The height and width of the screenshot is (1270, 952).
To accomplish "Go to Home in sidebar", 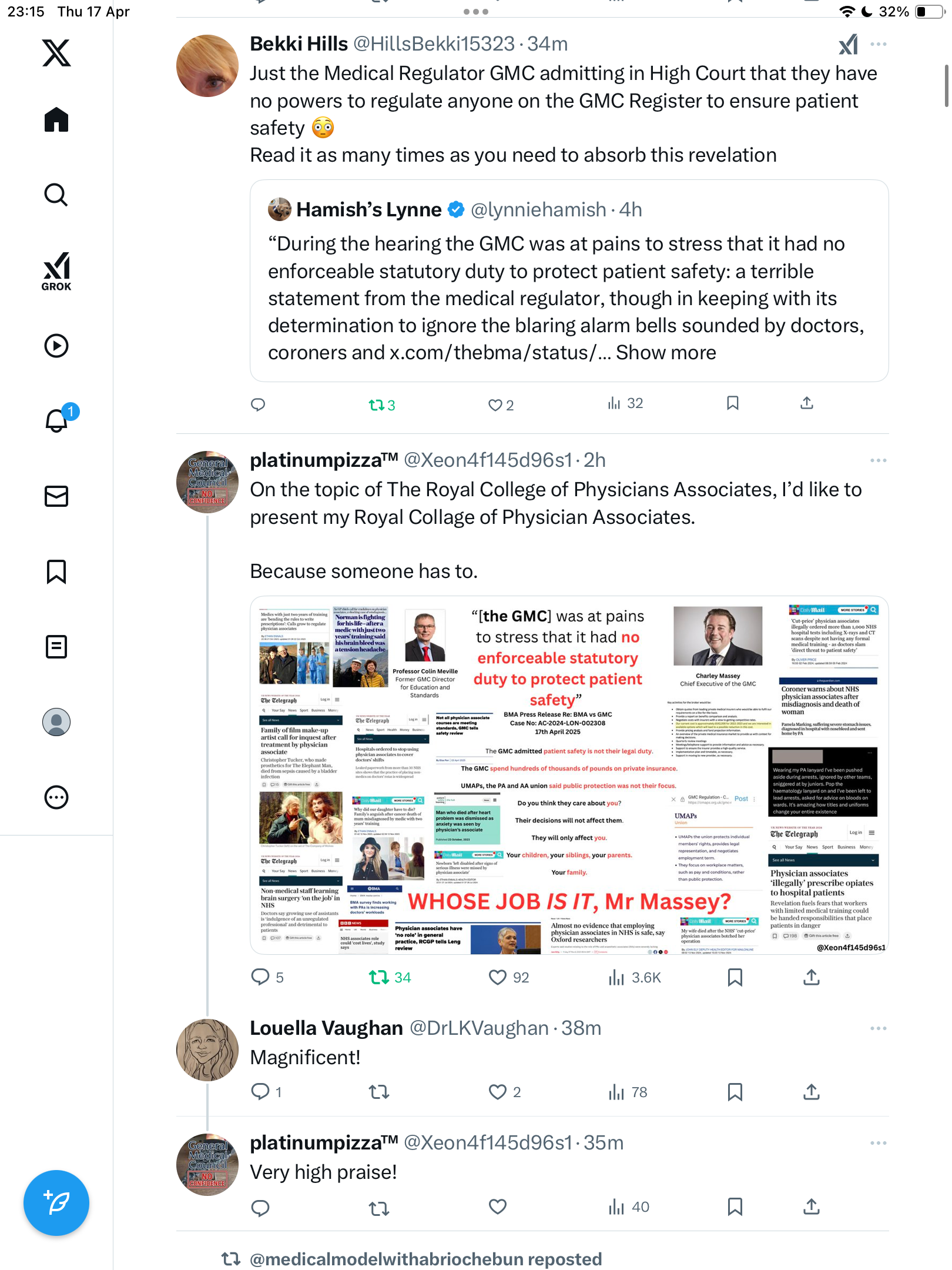I will pos(56,119).
